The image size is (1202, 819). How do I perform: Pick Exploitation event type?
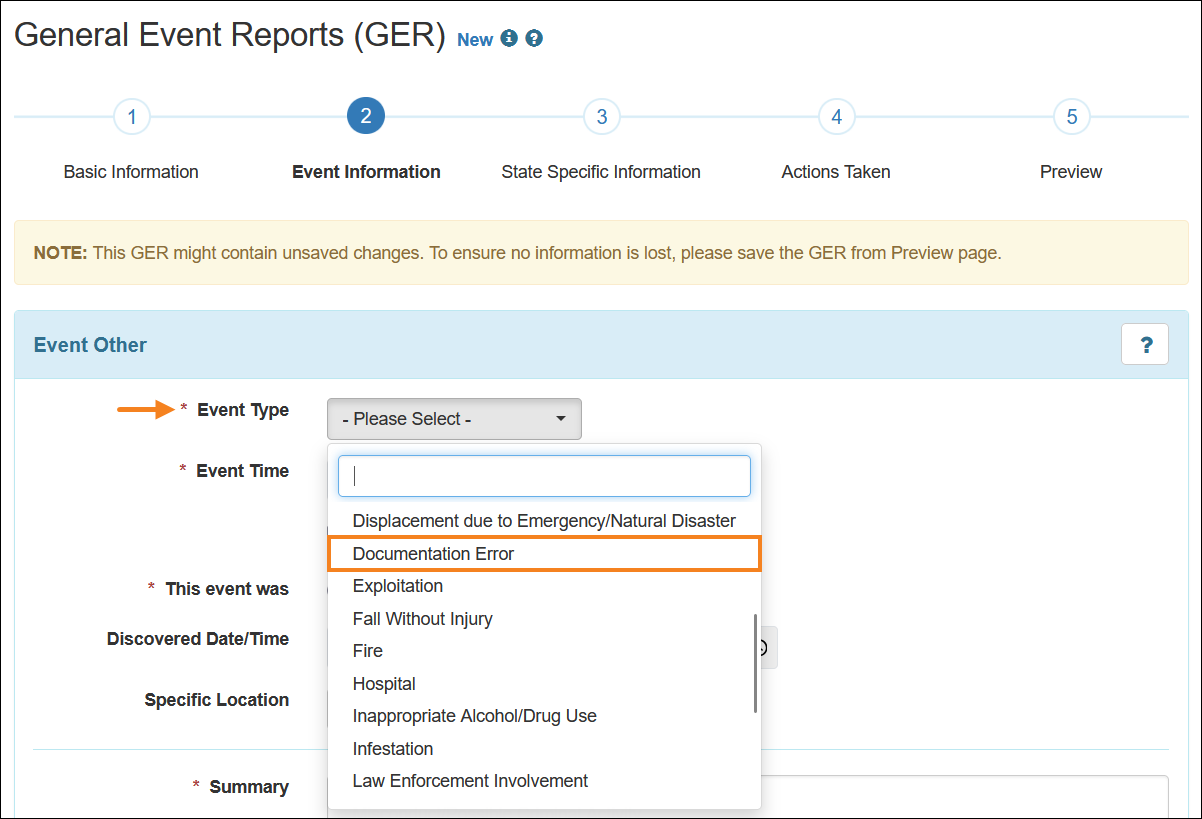pyautogui.click(x=544, y=586)
